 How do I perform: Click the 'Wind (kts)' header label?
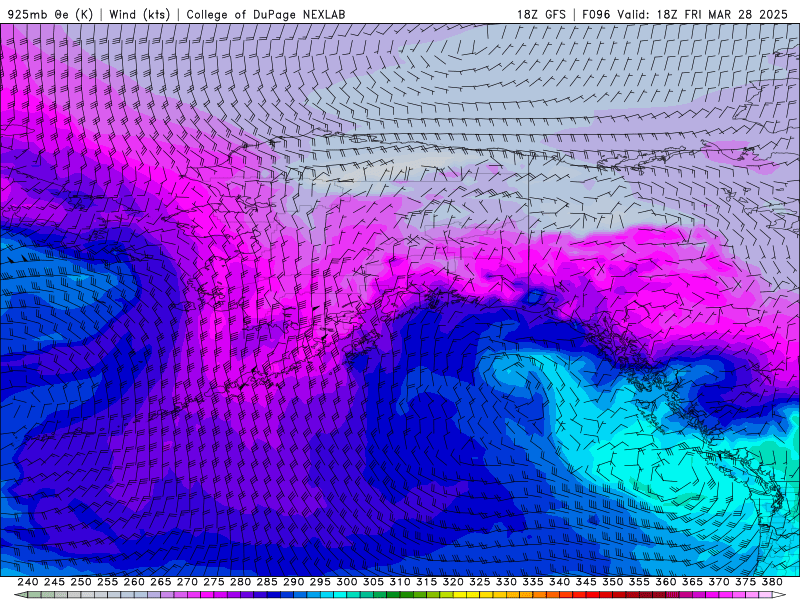point(139,14)
